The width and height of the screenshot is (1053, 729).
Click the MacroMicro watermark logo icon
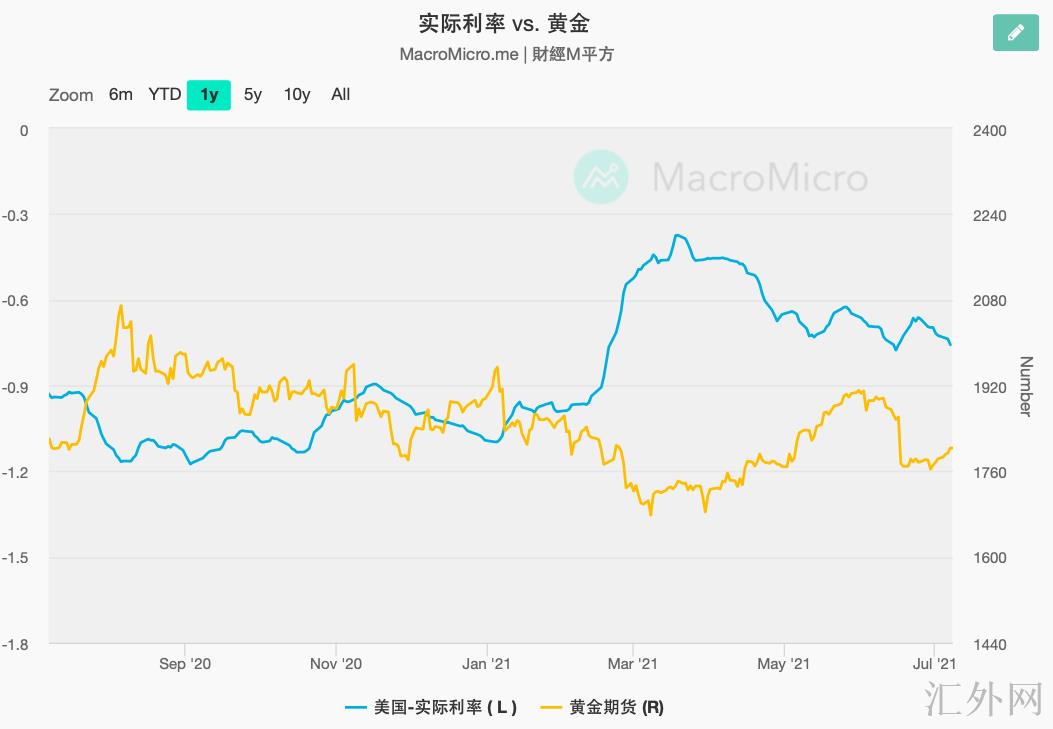point(601,177)
